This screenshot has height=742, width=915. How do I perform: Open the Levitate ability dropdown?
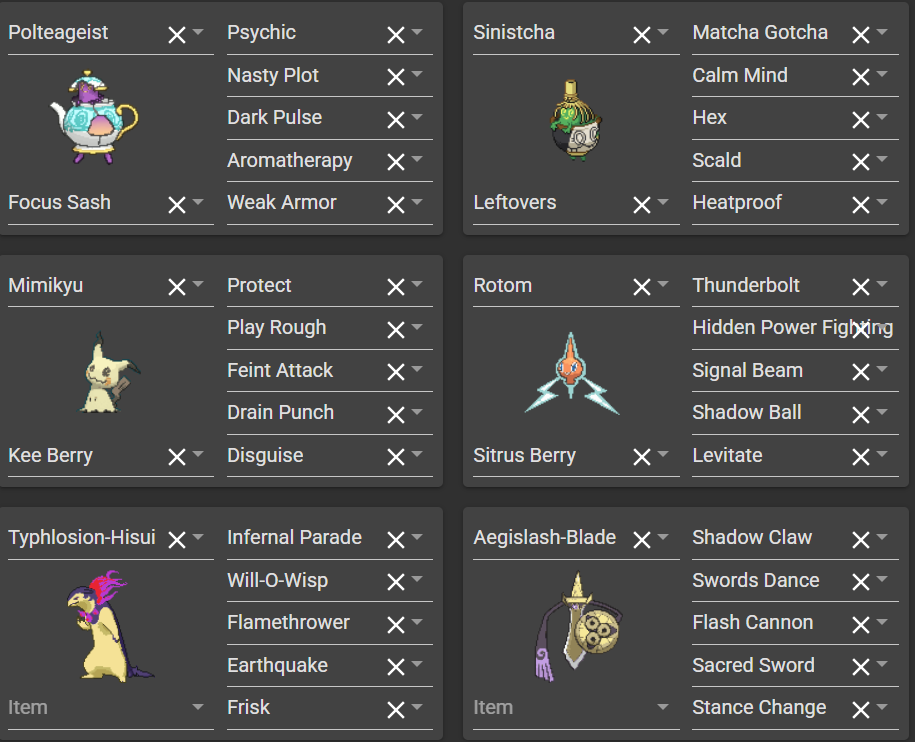pyautogui.click(x=882, y=454)
